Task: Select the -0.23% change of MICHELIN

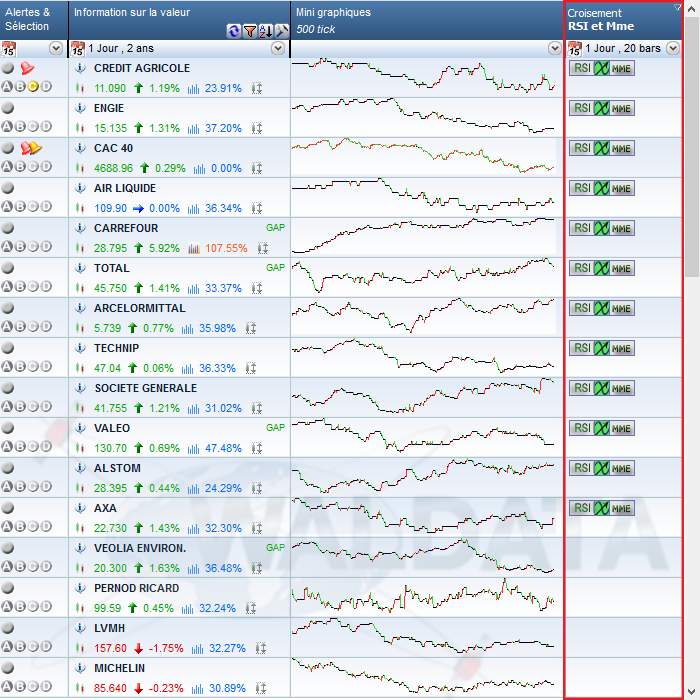Action: tap(166, 688)
